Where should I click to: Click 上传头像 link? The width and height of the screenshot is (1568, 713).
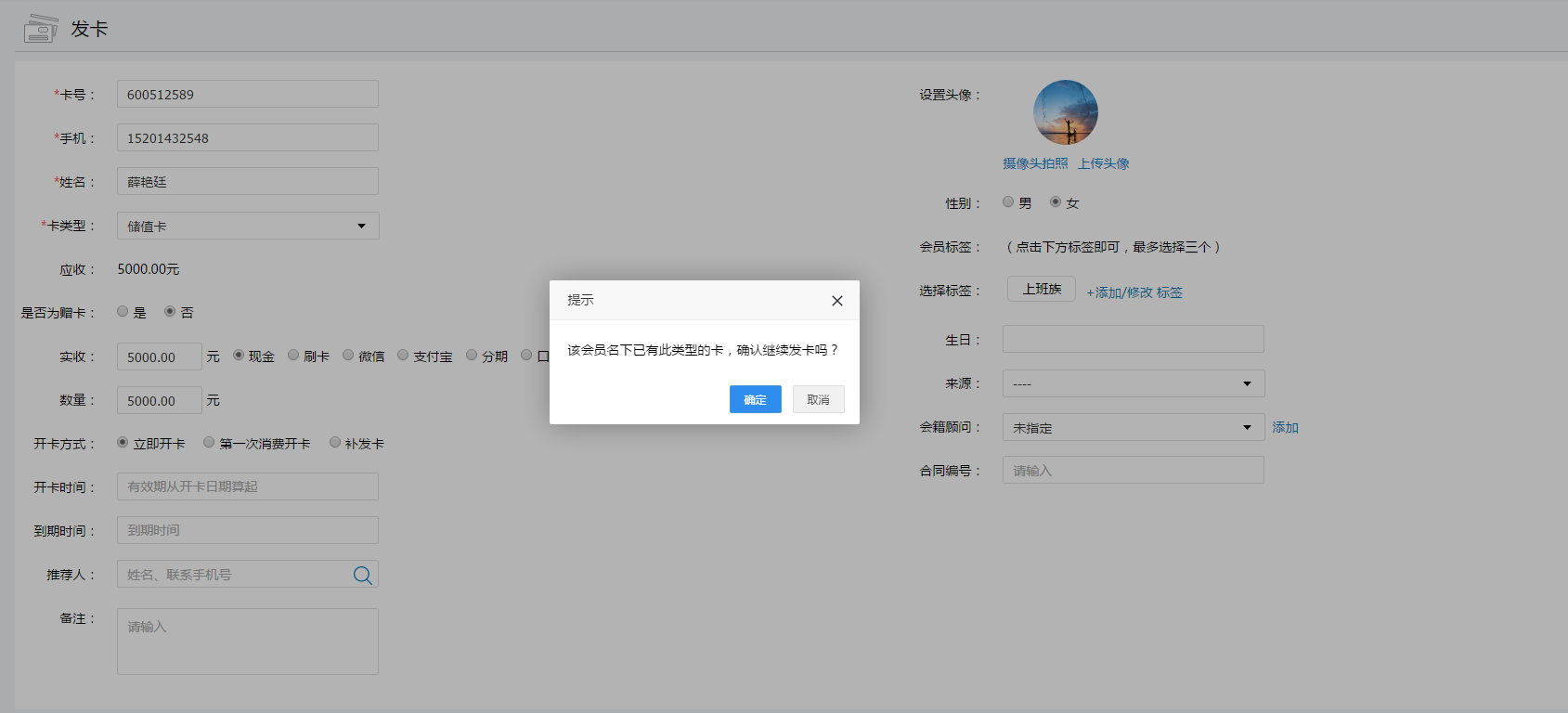[1103, 163]
